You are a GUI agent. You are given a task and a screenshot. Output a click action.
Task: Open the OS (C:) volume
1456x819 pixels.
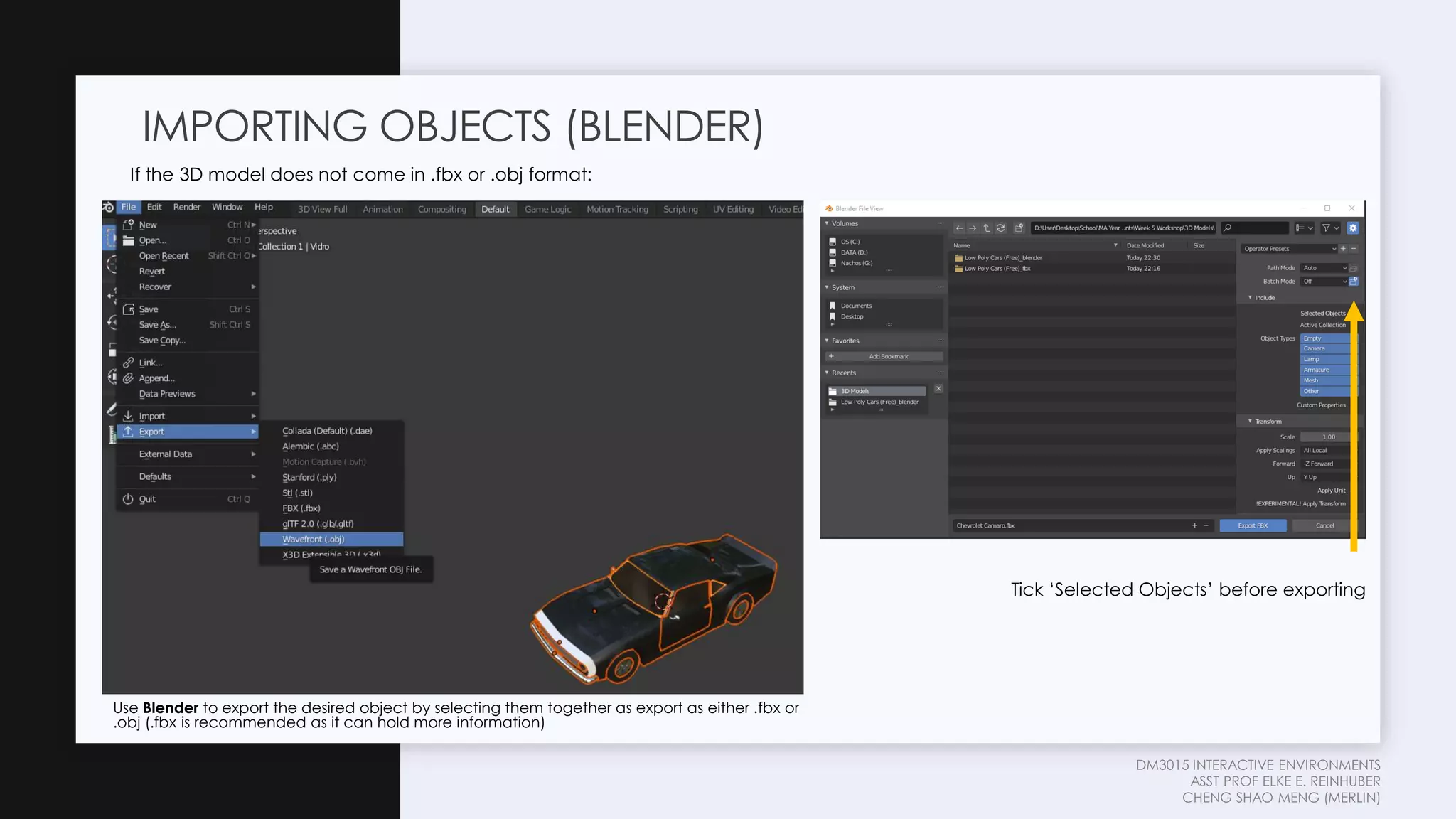coord(850,242)
